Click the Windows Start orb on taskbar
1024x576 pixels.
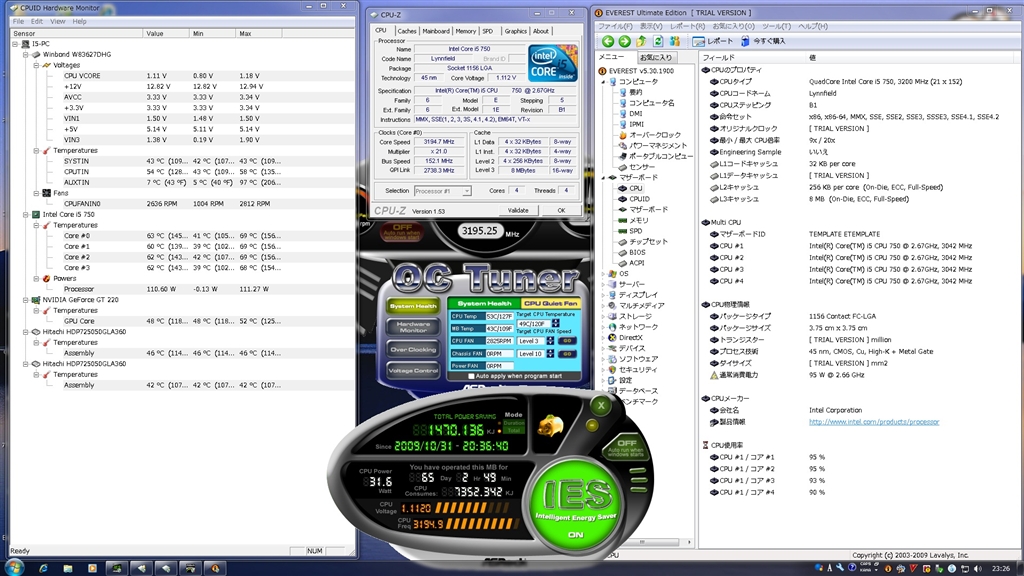(x=14, y=567)
